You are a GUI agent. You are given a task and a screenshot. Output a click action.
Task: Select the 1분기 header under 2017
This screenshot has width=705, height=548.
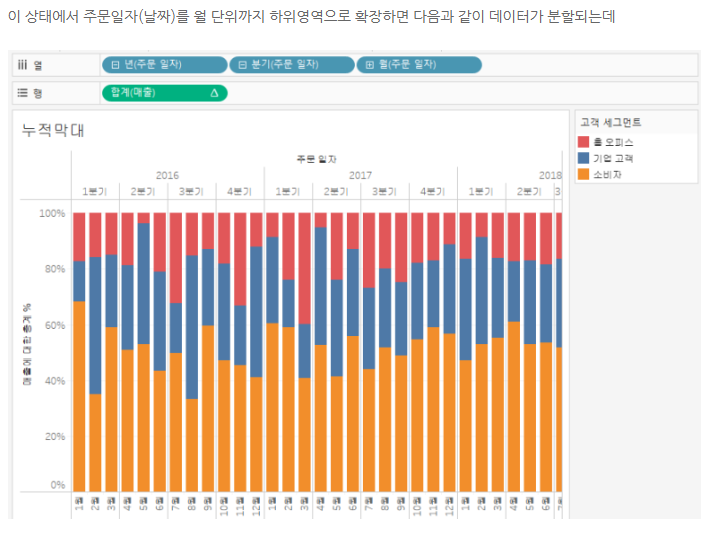coord(288,192)
